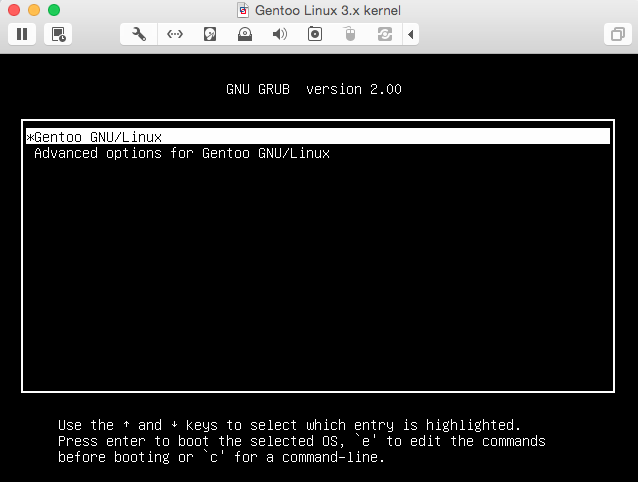The width and height of the screenshot is (638, 482).
Task: Enter Unity view with overlapping-windows button
Action: tap(618, 34)
